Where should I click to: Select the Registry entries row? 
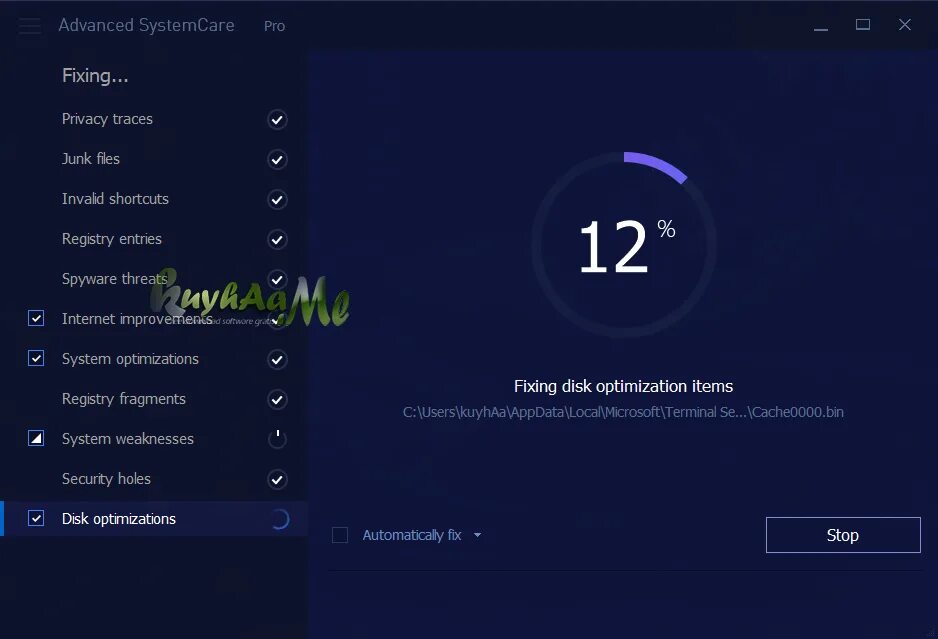(154, 239)
